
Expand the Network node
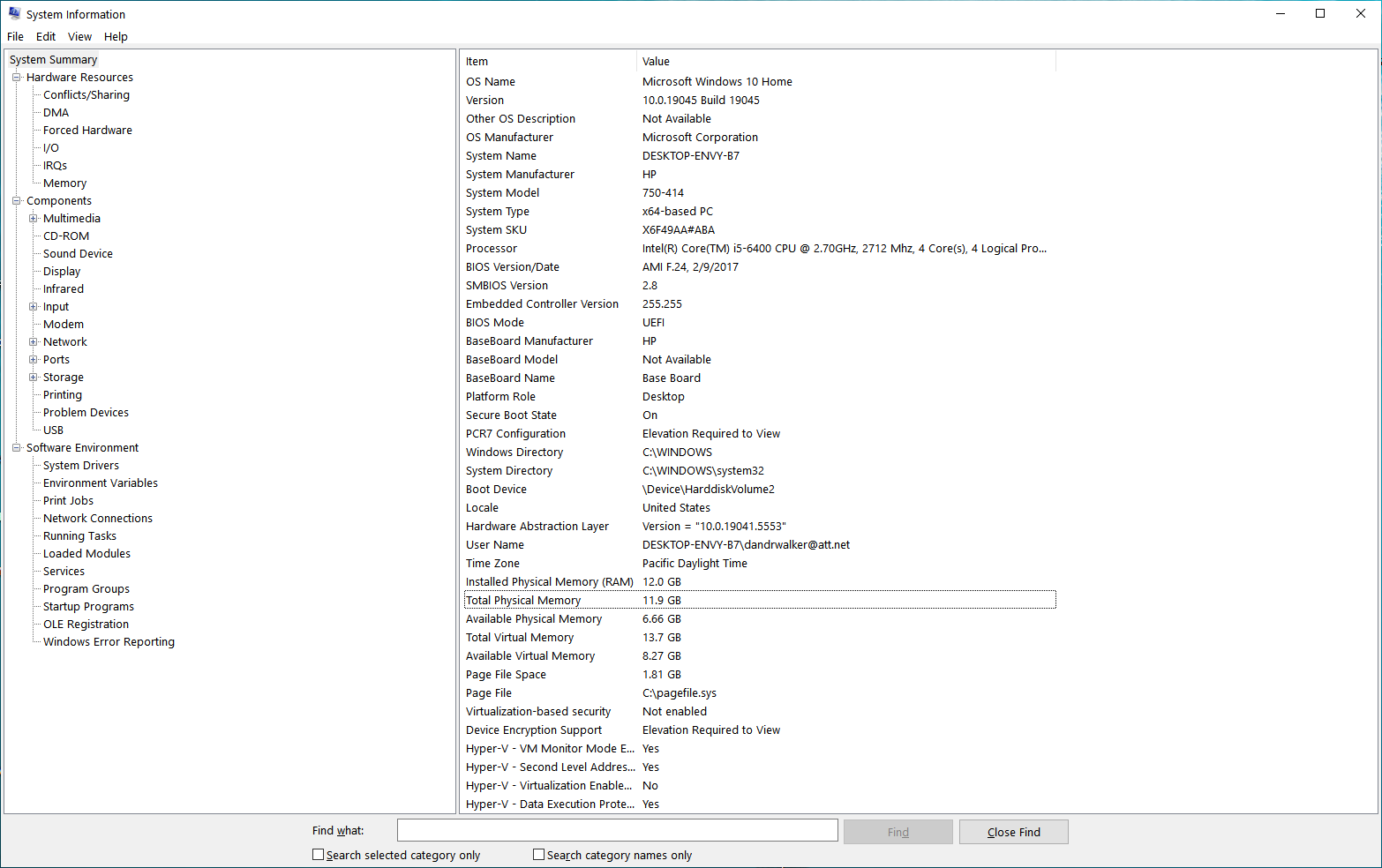point(34,342)
